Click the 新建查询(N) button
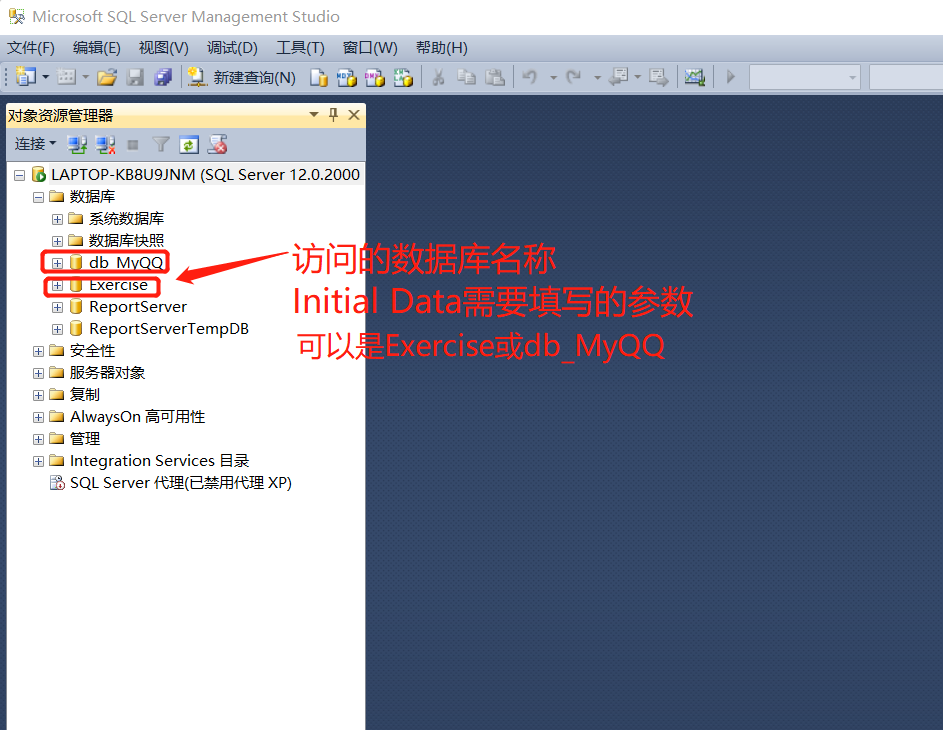 (241, 77)
